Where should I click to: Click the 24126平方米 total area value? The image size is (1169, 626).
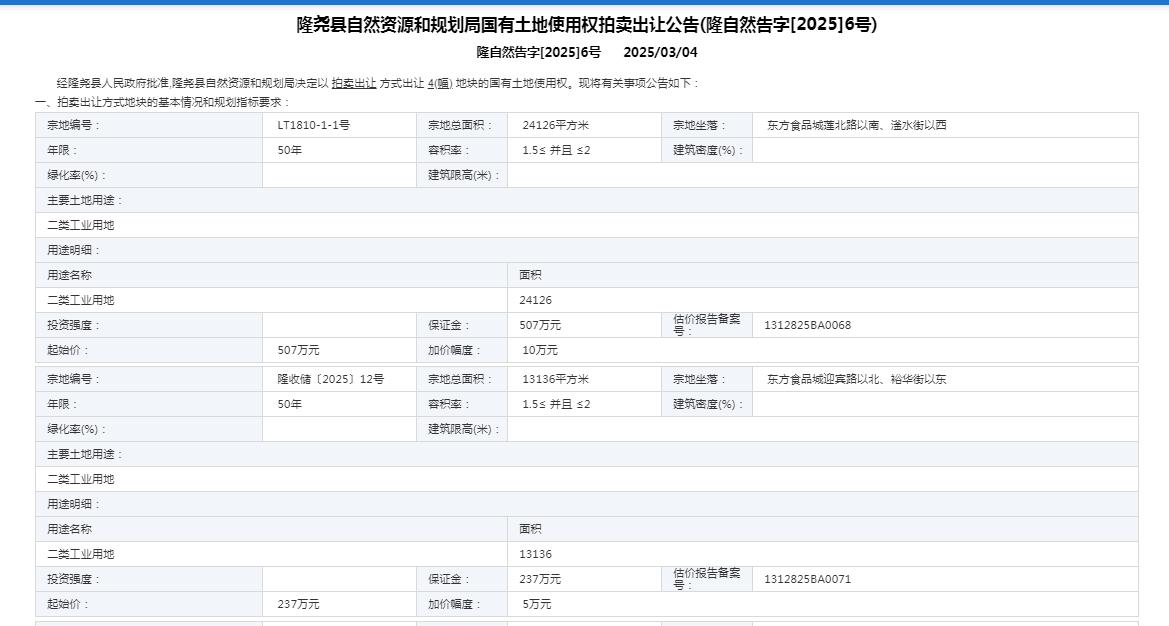(x=555, y=126)
